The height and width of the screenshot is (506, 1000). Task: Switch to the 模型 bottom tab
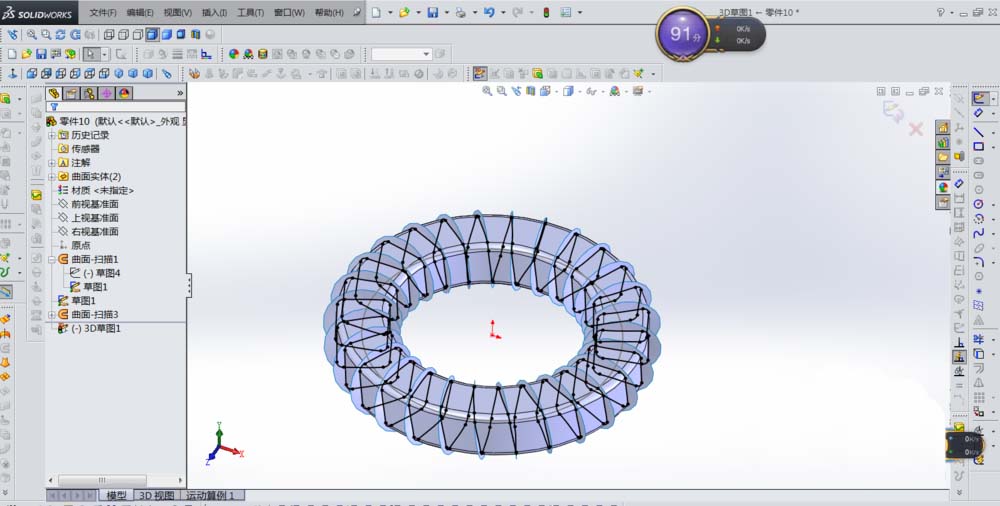(116, 495)
